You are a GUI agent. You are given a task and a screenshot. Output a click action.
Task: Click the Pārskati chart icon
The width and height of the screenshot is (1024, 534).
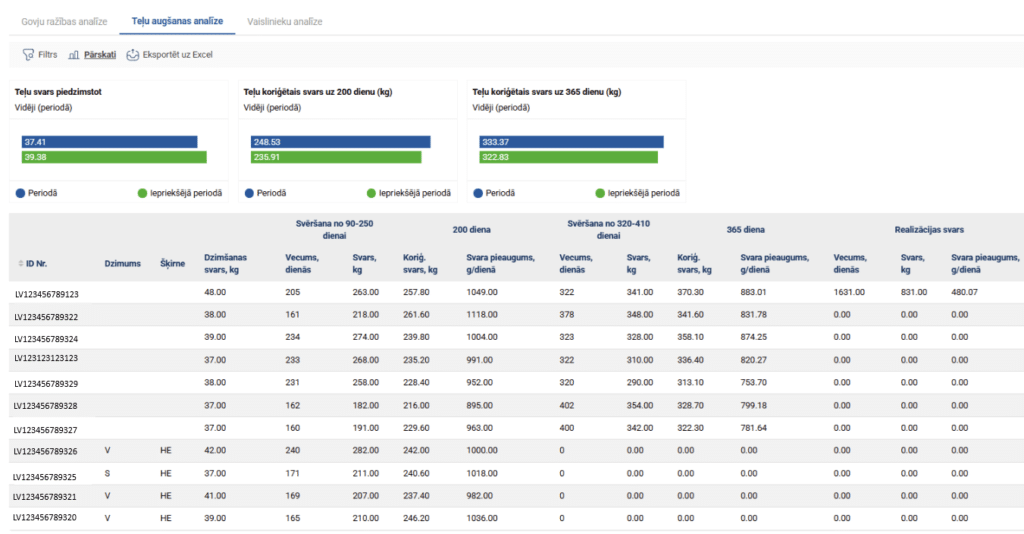click(x=74, y=55)
